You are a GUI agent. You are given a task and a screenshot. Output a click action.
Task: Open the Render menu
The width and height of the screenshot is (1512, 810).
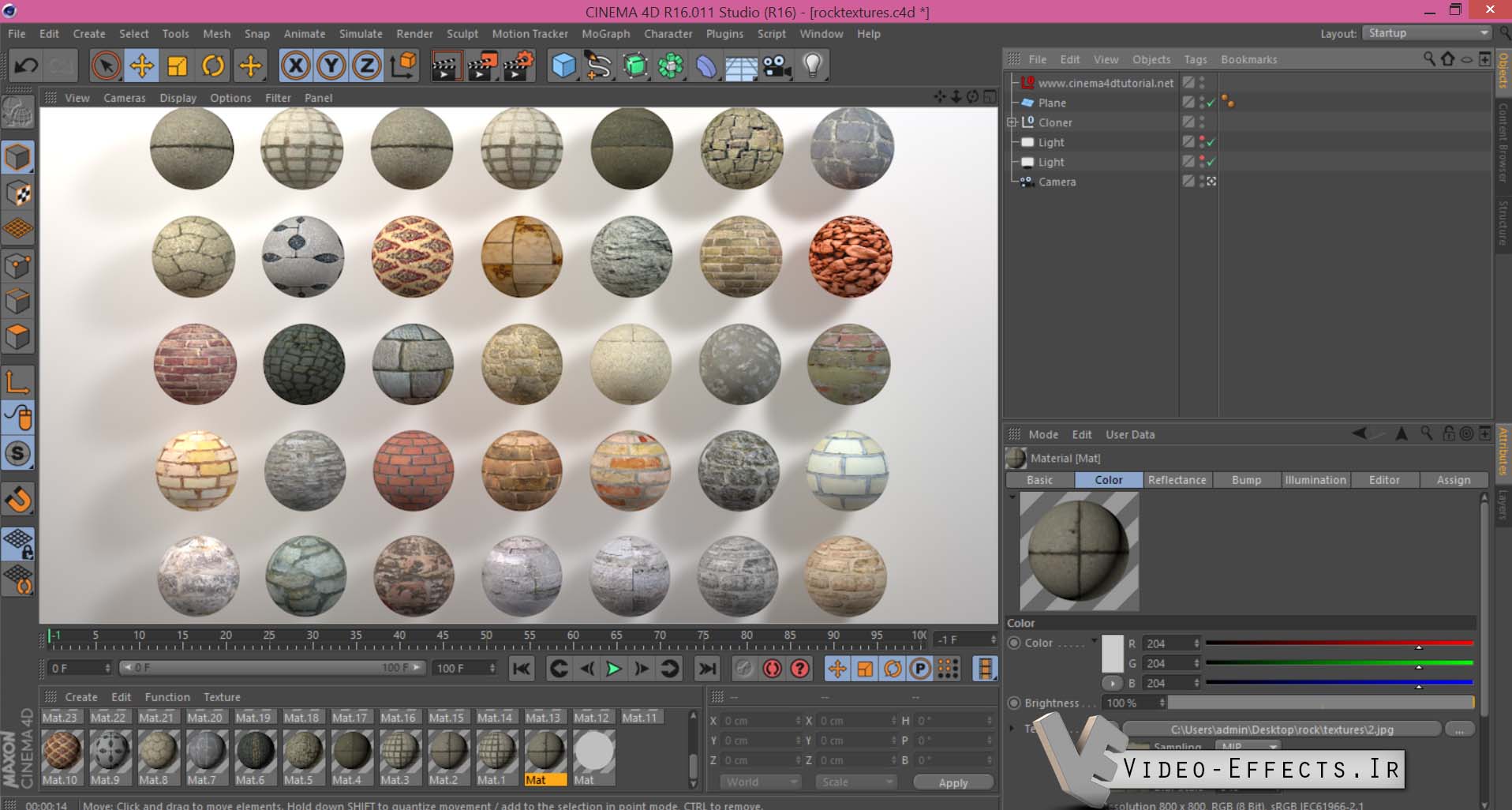coord(414,34)
